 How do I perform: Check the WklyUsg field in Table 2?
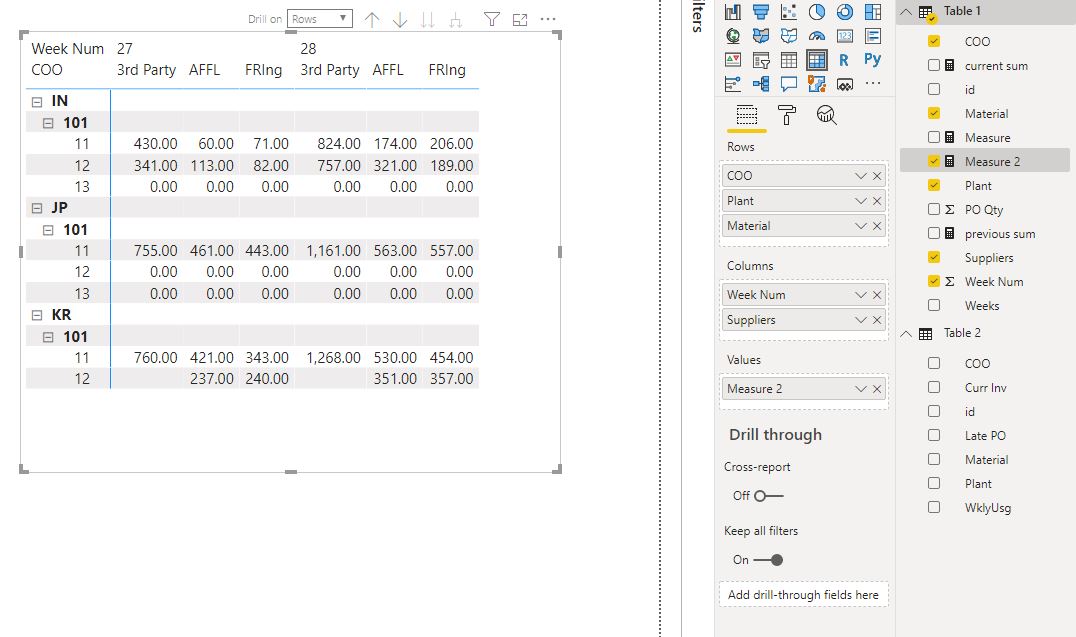point(934,507)
